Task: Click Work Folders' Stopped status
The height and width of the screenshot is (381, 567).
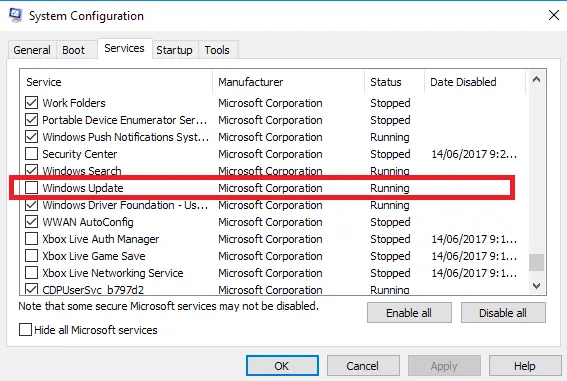Action: click(390, 103)
